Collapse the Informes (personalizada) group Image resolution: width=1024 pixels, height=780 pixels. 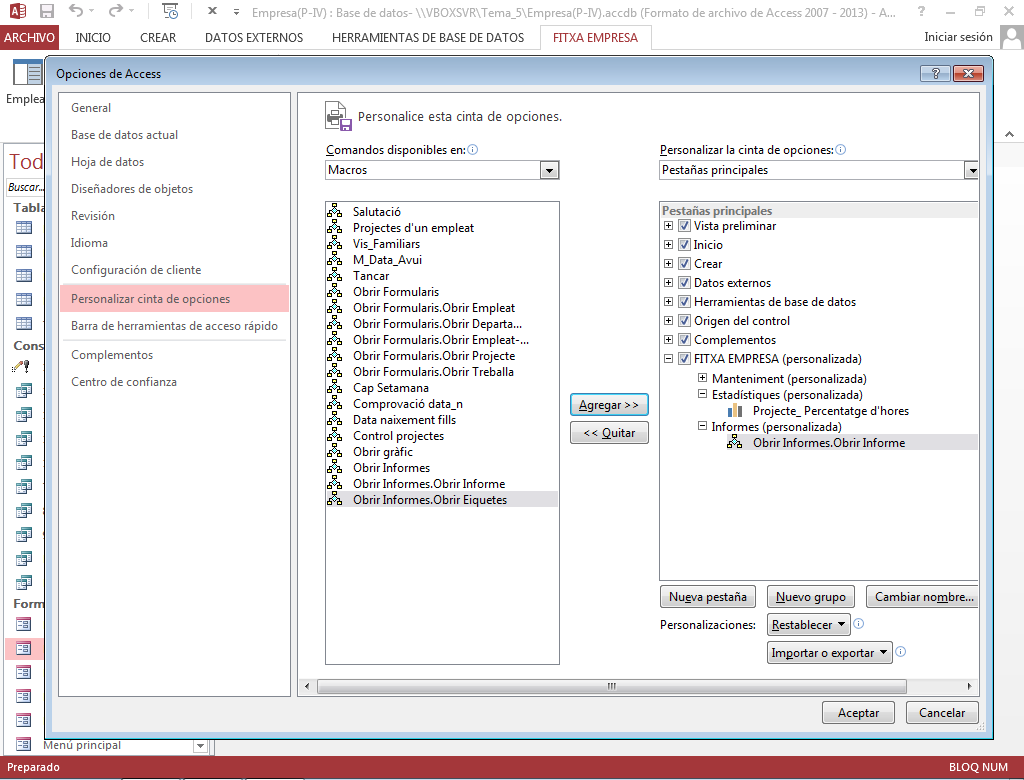tap(703, 426)
